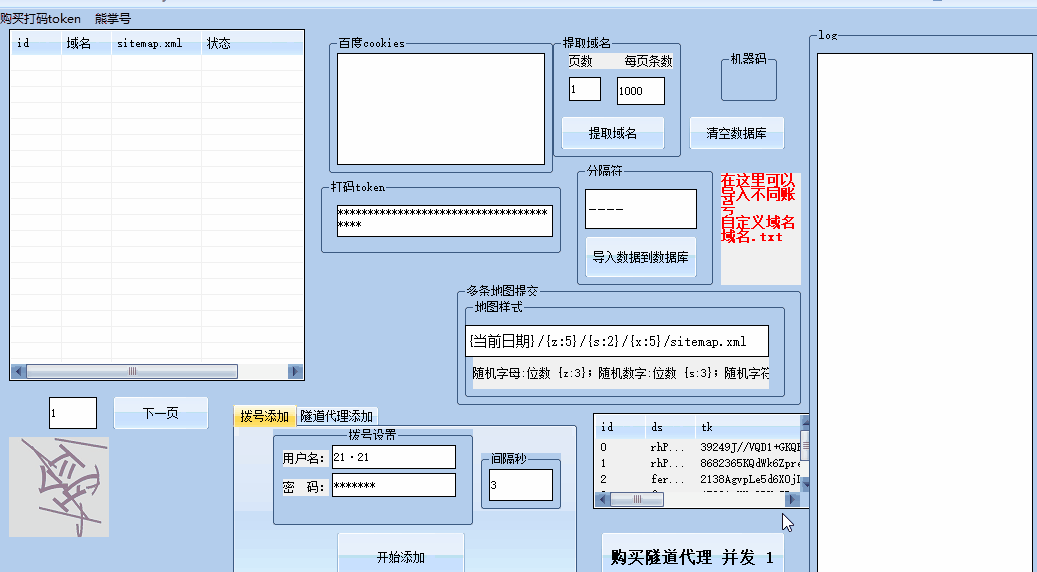Viewport: 1037px width, 572px height.
Task: Sort by the 域名 column header
Action: coord(86,43)
